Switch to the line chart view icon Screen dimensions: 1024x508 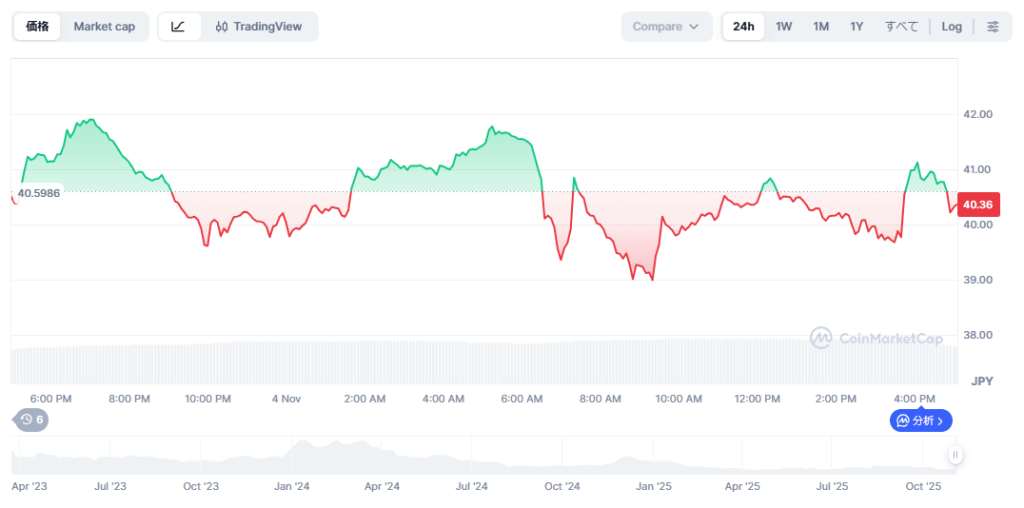pyautogui.click(x=178, y=27)
